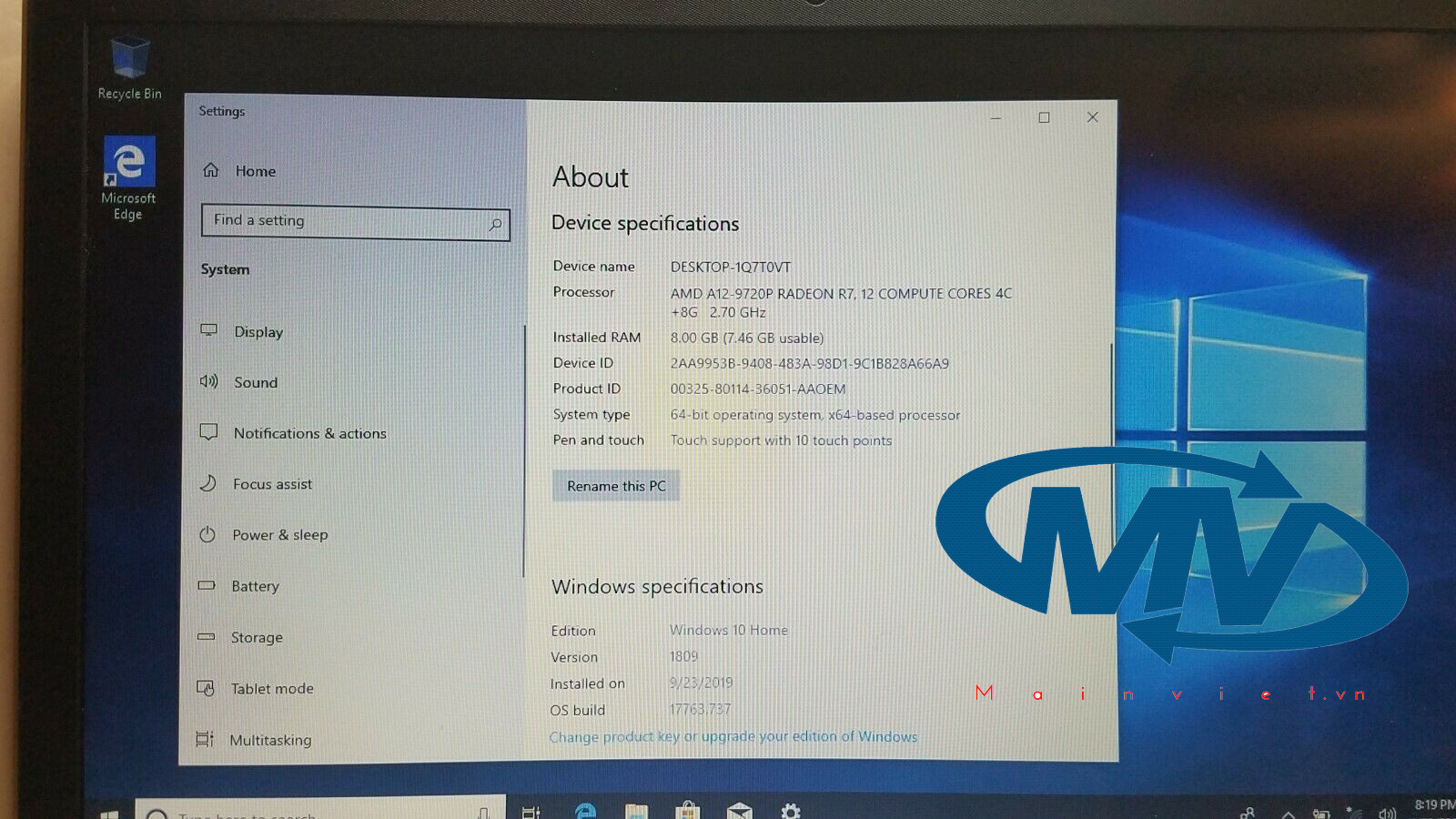The width and height of the screenshot is (1456, 819).
Task: Click the Windows 10 Home edition value
Action: 729,630
